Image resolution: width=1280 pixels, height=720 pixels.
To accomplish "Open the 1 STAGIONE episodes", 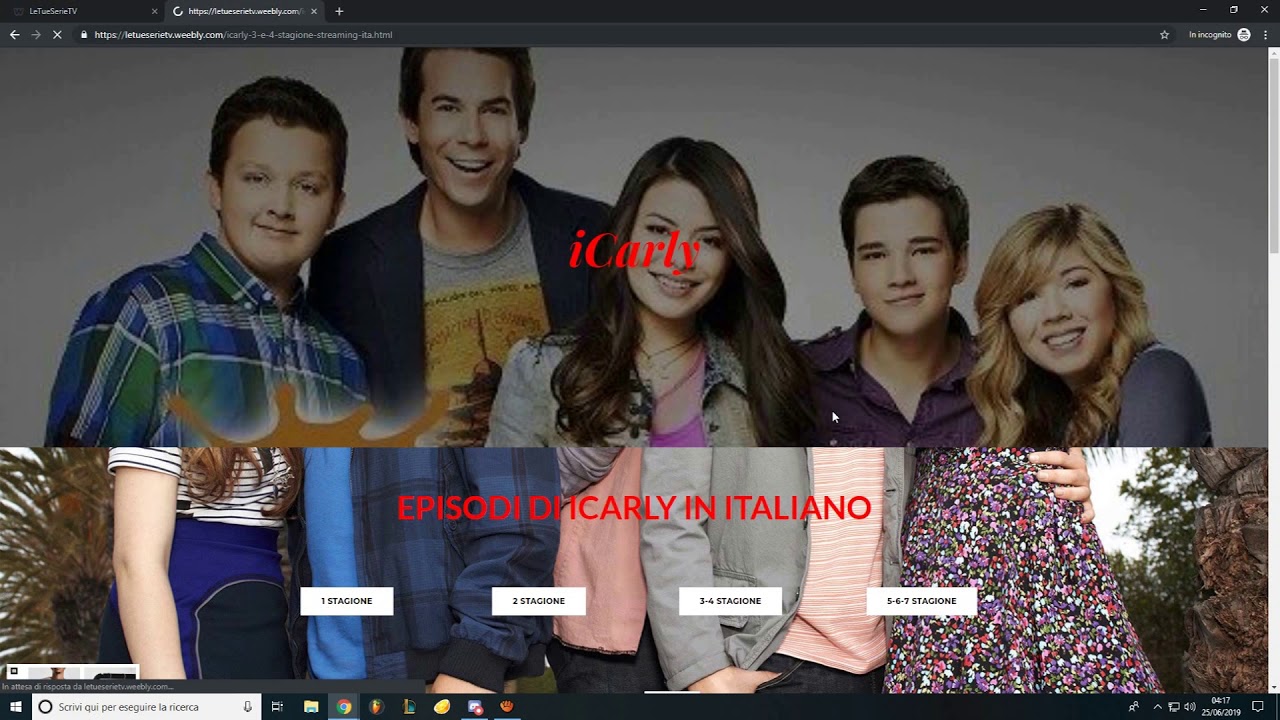I will tap(346, 601).
